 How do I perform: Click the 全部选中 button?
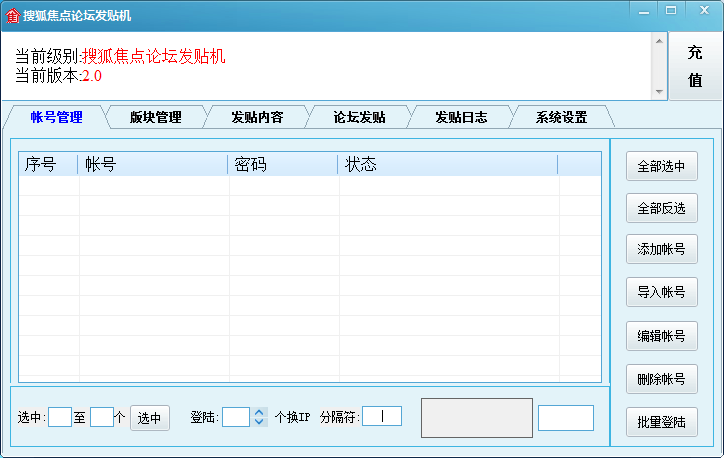coord(662,166)
